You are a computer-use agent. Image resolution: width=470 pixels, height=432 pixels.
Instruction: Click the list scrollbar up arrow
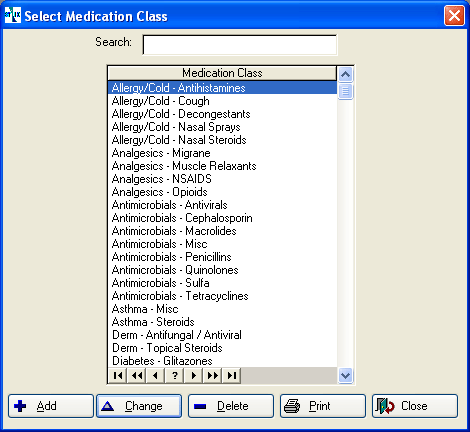[345, 74]
